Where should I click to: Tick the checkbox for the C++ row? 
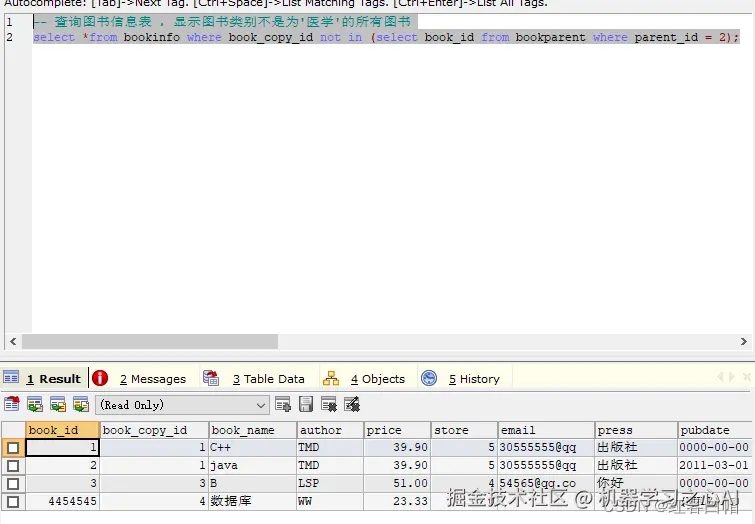tap(13, 448)
